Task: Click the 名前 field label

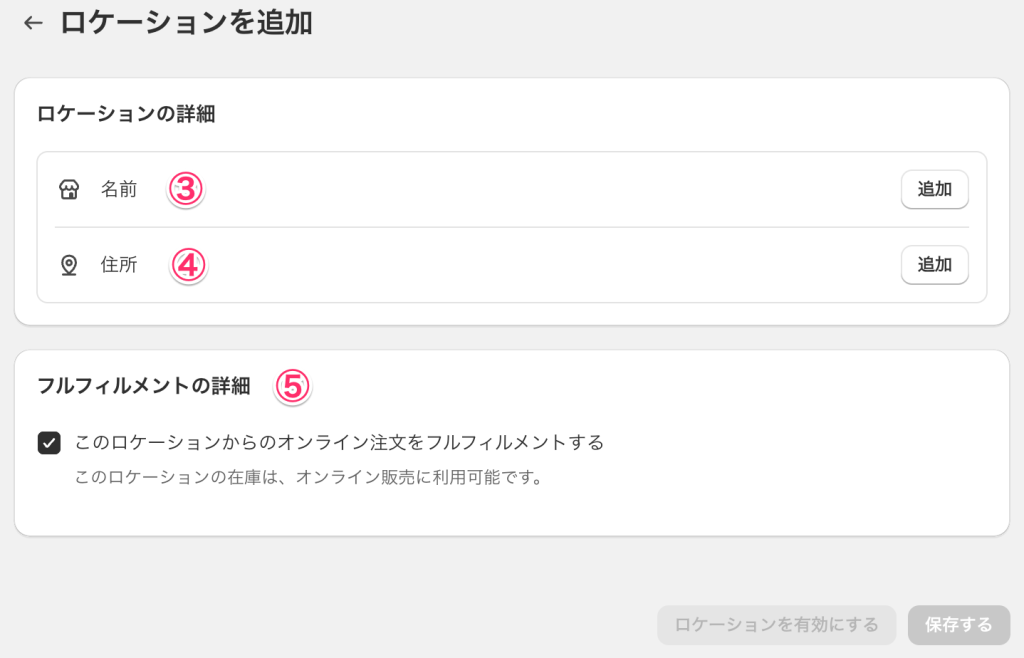Action: pos(118,189)
